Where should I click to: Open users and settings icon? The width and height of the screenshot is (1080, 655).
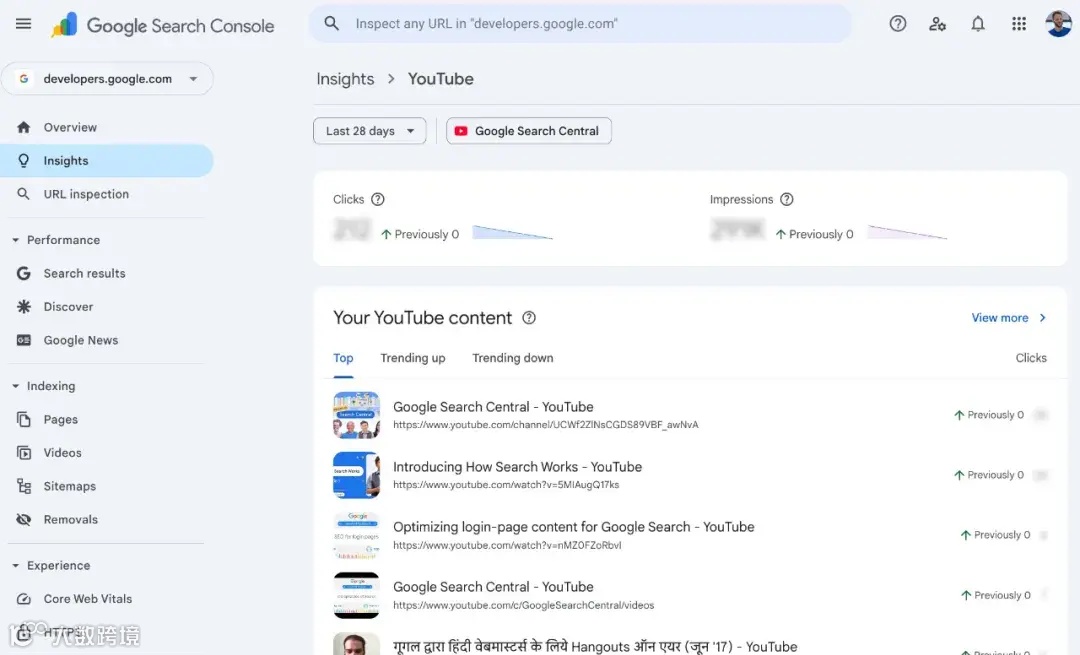[x=937, y=23]
